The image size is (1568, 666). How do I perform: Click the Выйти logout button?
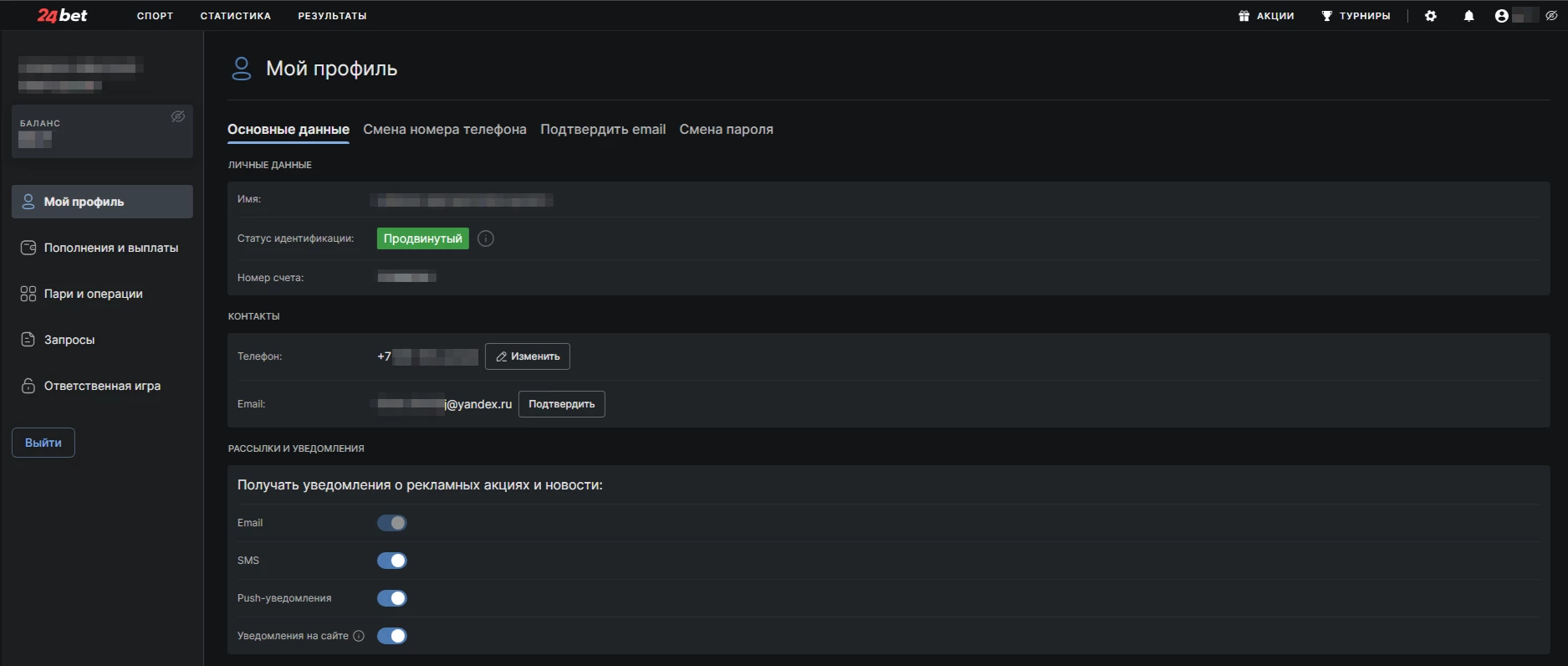point(43,443)
